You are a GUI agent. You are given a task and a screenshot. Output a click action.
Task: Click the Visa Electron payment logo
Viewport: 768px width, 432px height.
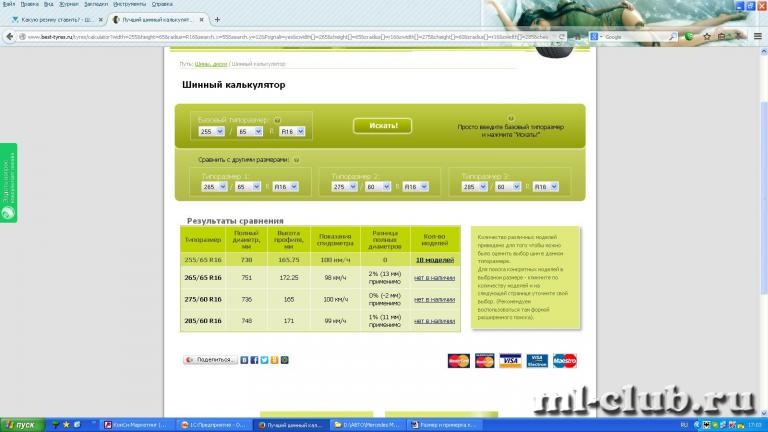click(537, 360)
